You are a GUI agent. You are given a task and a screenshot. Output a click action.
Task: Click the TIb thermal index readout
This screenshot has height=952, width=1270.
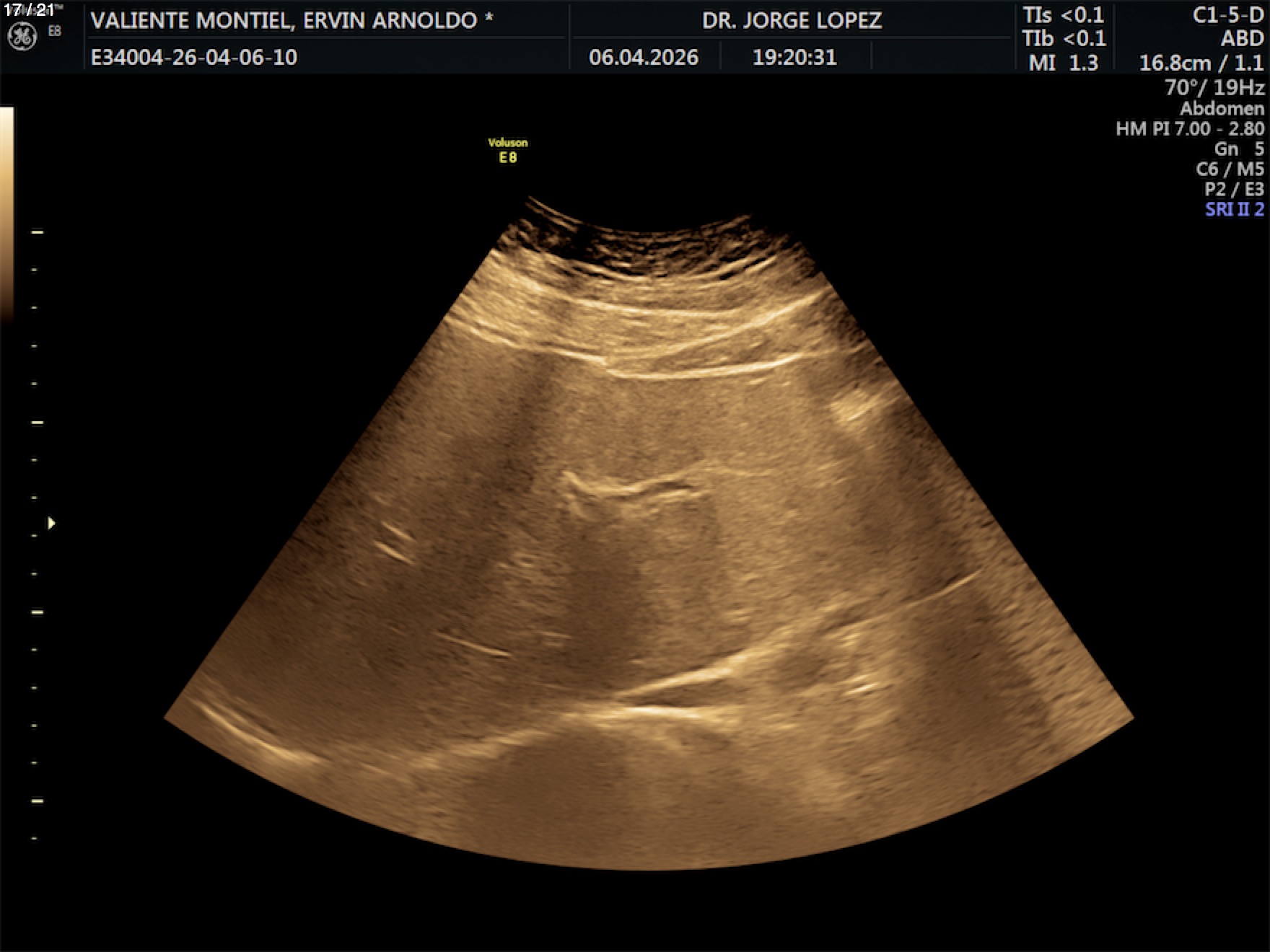(x=1063, y=38)
